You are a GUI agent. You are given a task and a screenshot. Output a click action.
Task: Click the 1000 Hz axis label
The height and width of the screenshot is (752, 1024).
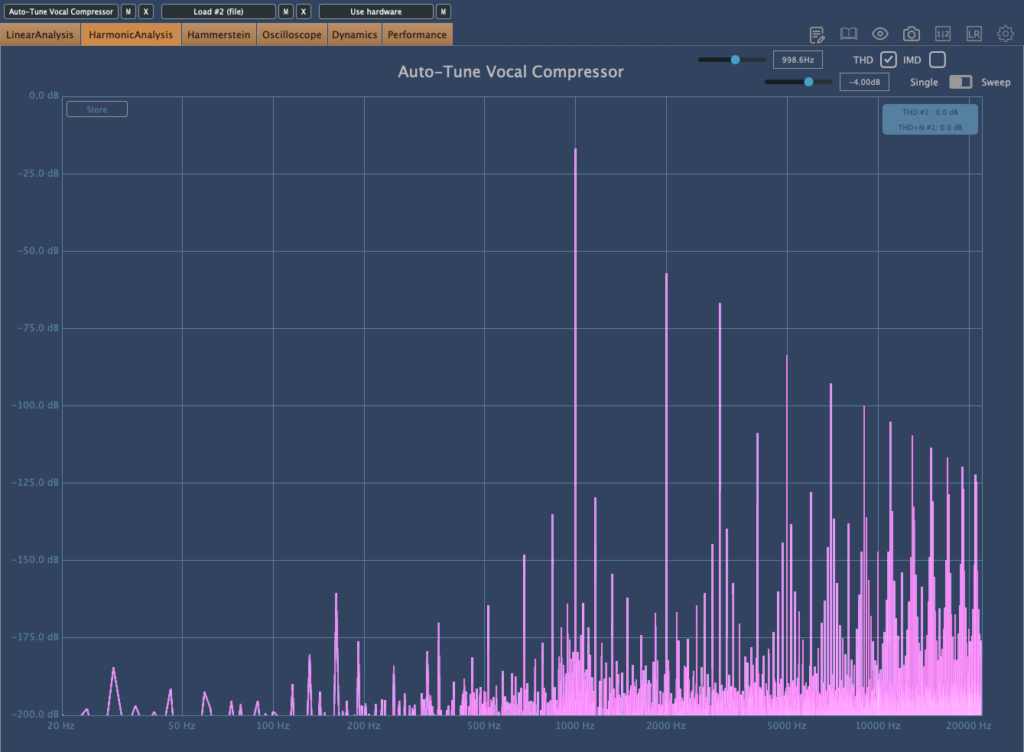pos(575,725)
